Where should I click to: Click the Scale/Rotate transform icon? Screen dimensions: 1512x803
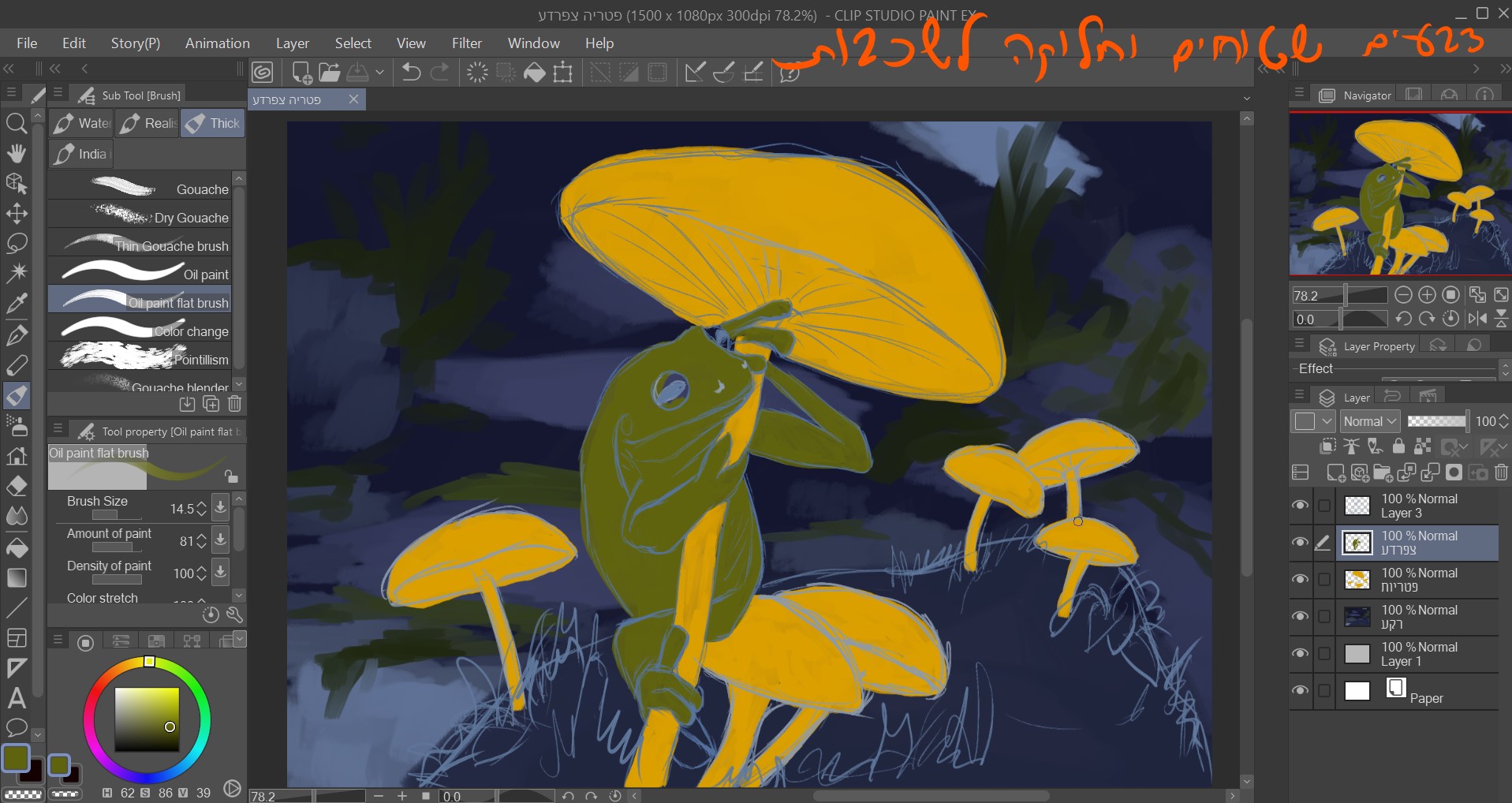(563, 73)
